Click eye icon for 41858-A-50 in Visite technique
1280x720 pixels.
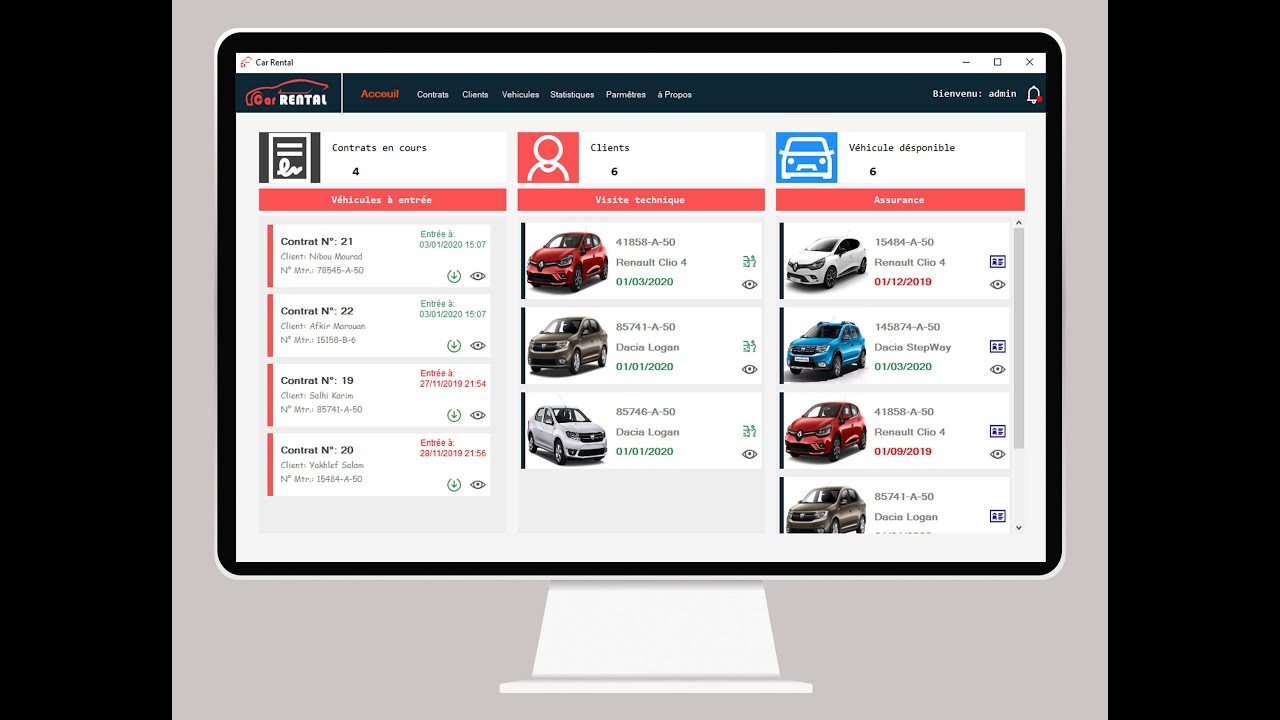(749, 285)
